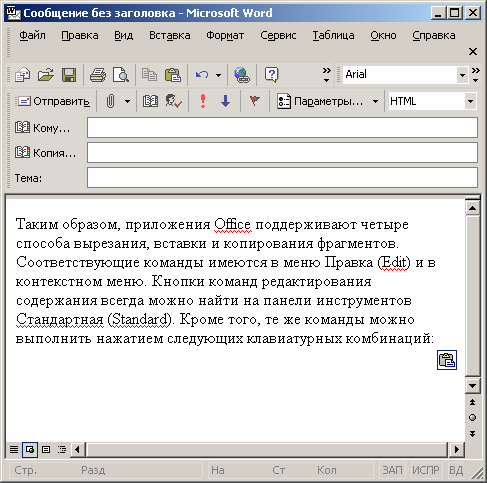Insert hyperlink with the globe icon
The height and width of the screenshot is (483, 487).
click(242, 75)
